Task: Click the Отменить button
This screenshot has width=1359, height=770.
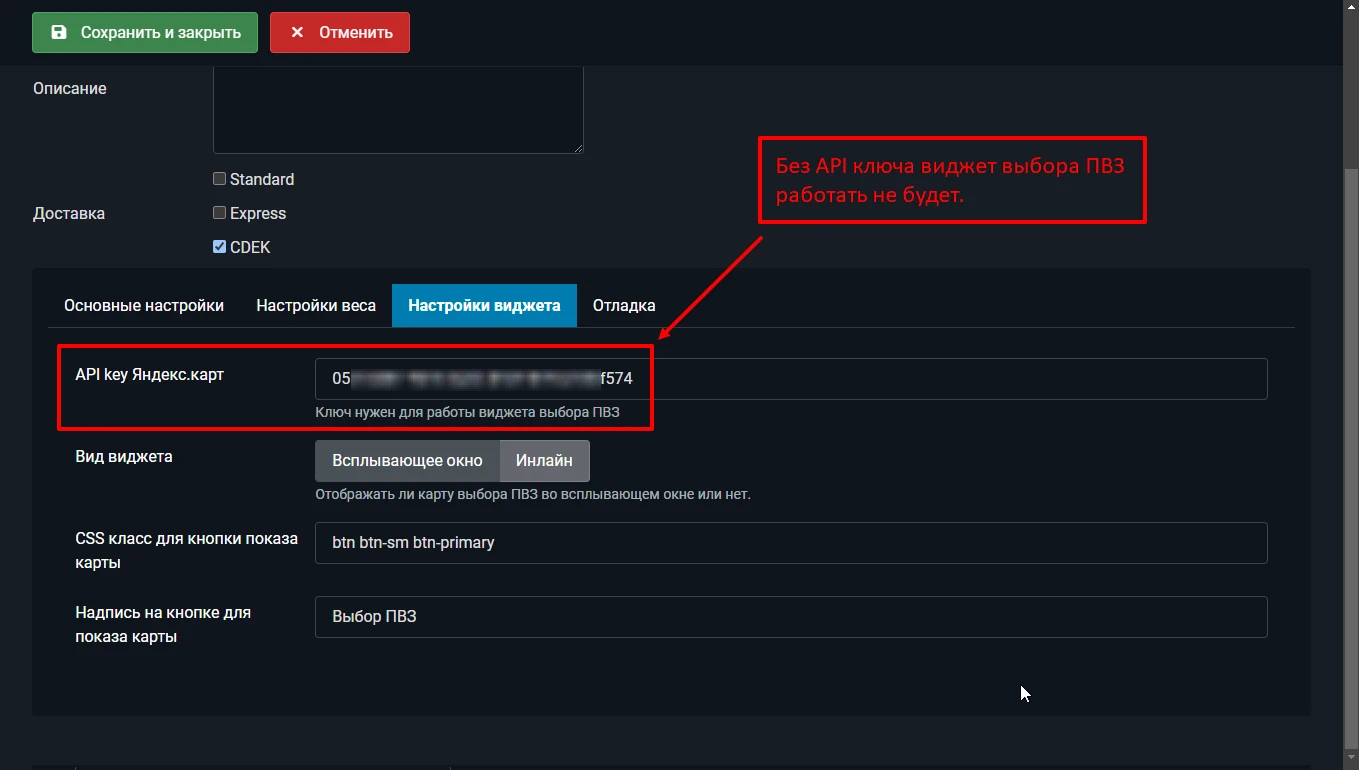Action: click(x=340, y=32)
